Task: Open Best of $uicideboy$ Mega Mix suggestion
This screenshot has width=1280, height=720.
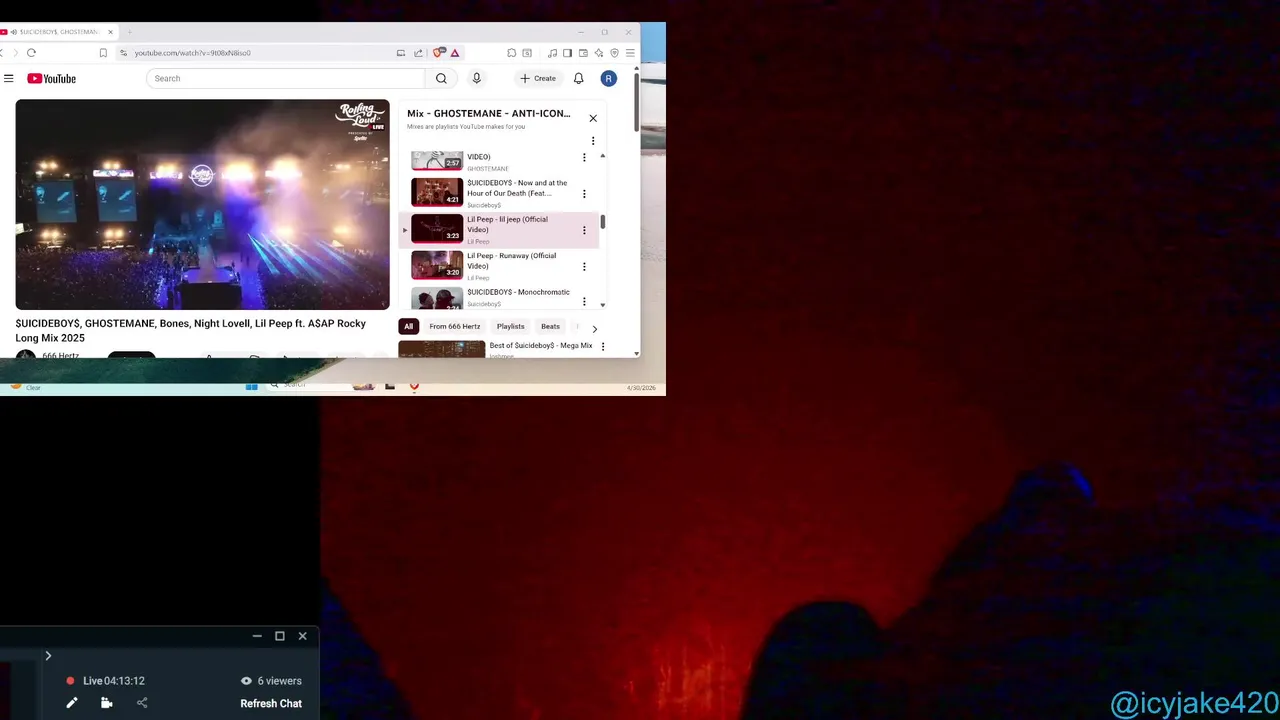Action: [541, 345]
